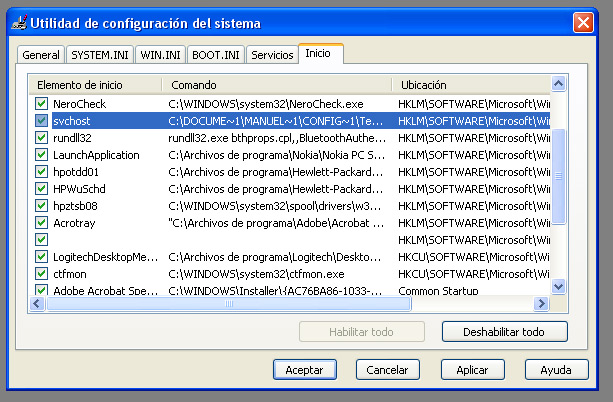Viewport: 613px width, 402px height.
Task: Click the Habilitar todo button
Action: pos(362,332)
